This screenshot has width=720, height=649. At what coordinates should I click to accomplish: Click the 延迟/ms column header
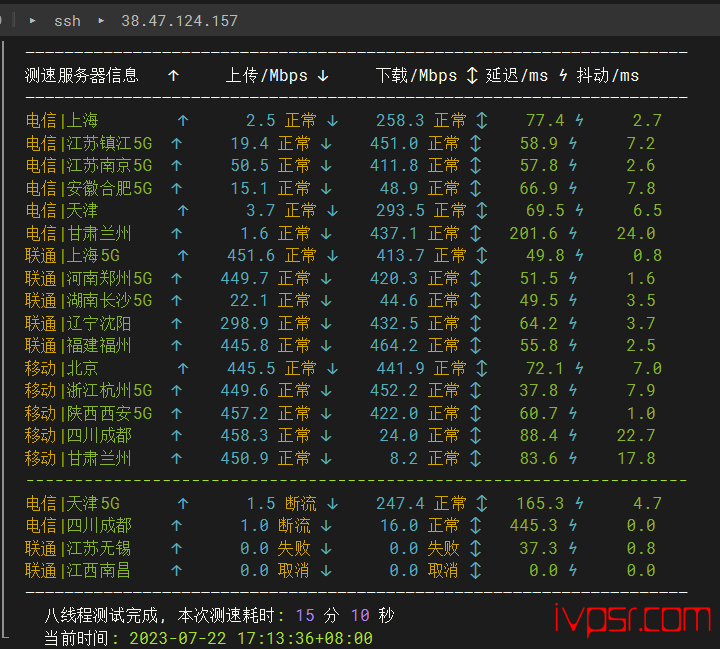(517, 75)
